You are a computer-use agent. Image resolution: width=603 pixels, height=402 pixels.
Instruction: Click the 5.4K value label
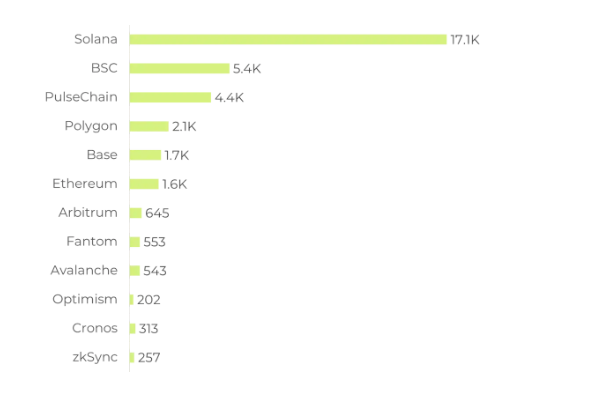247,69
